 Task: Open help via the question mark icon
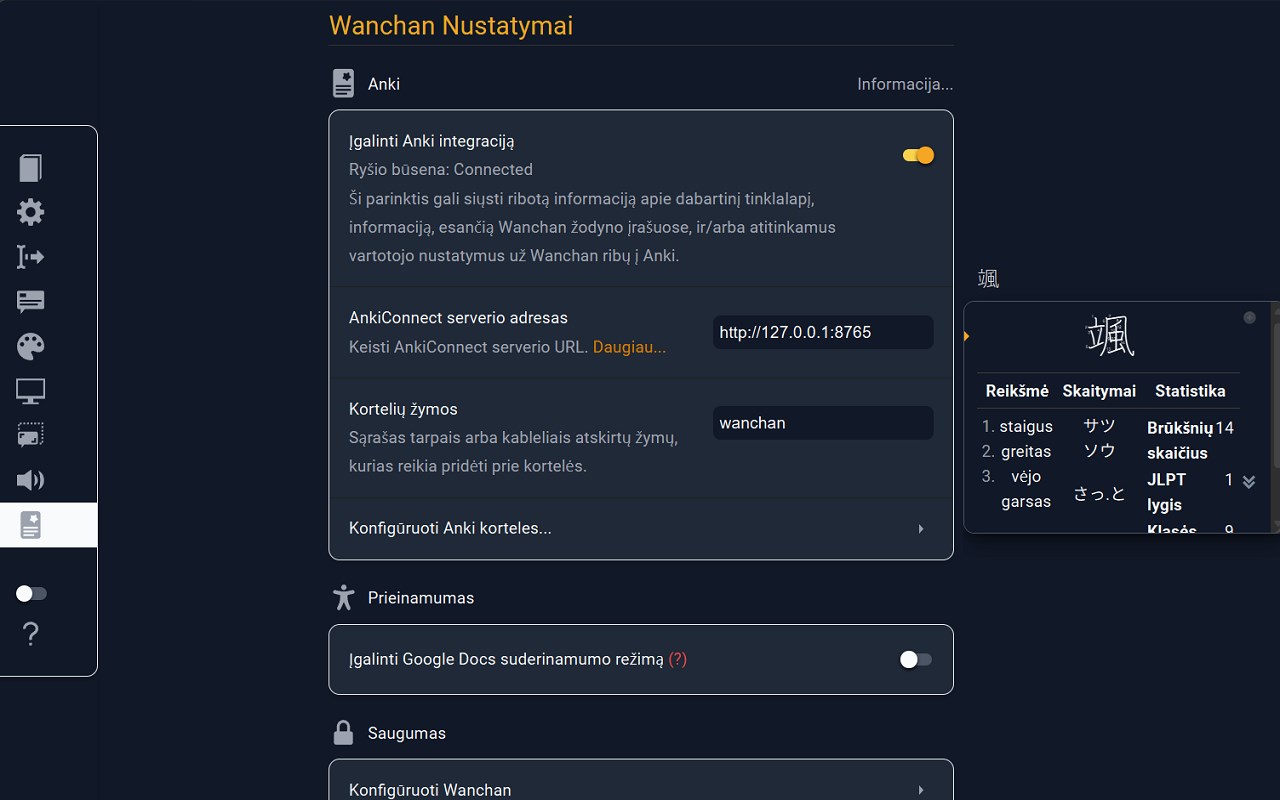coord(31,633)
